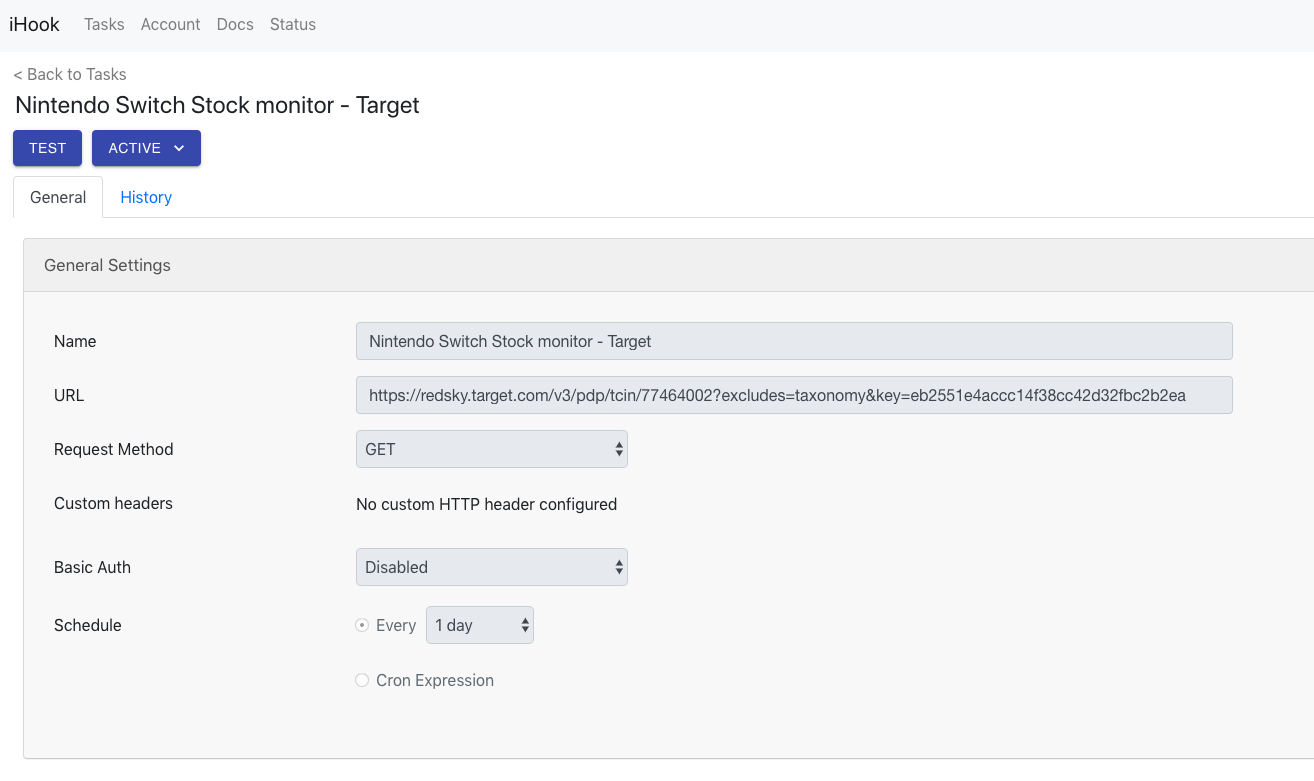
Task: Click the 'Schedule' label
Action: 88,625
